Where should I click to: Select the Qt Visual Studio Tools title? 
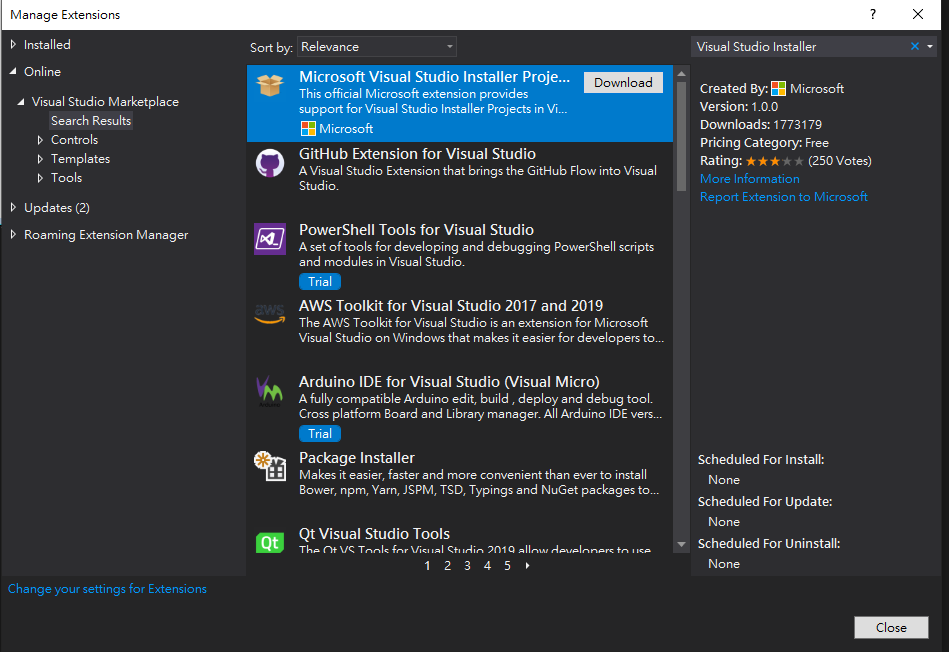pyautogui.click(x=374, y=534)
